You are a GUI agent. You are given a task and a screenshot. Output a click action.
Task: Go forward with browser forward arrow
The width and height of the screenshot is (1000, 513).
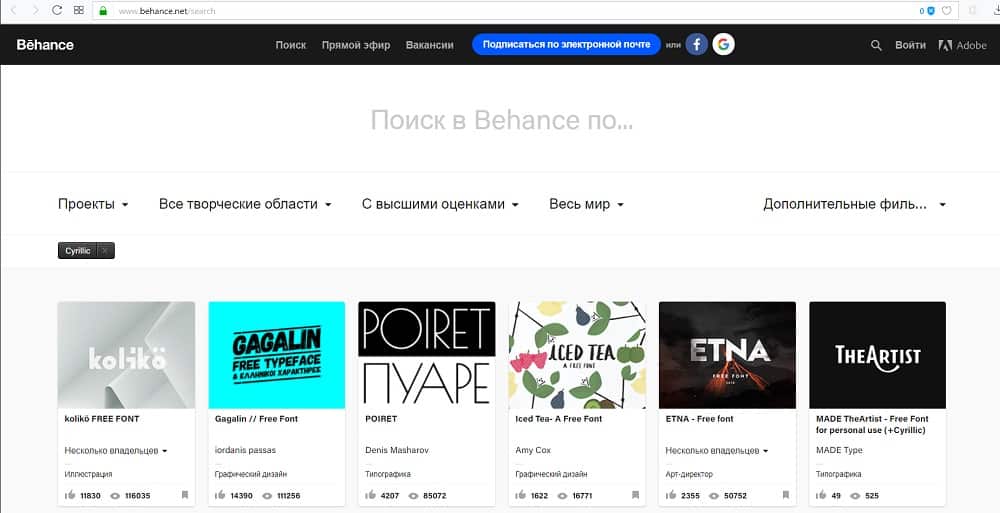(35, 10)
